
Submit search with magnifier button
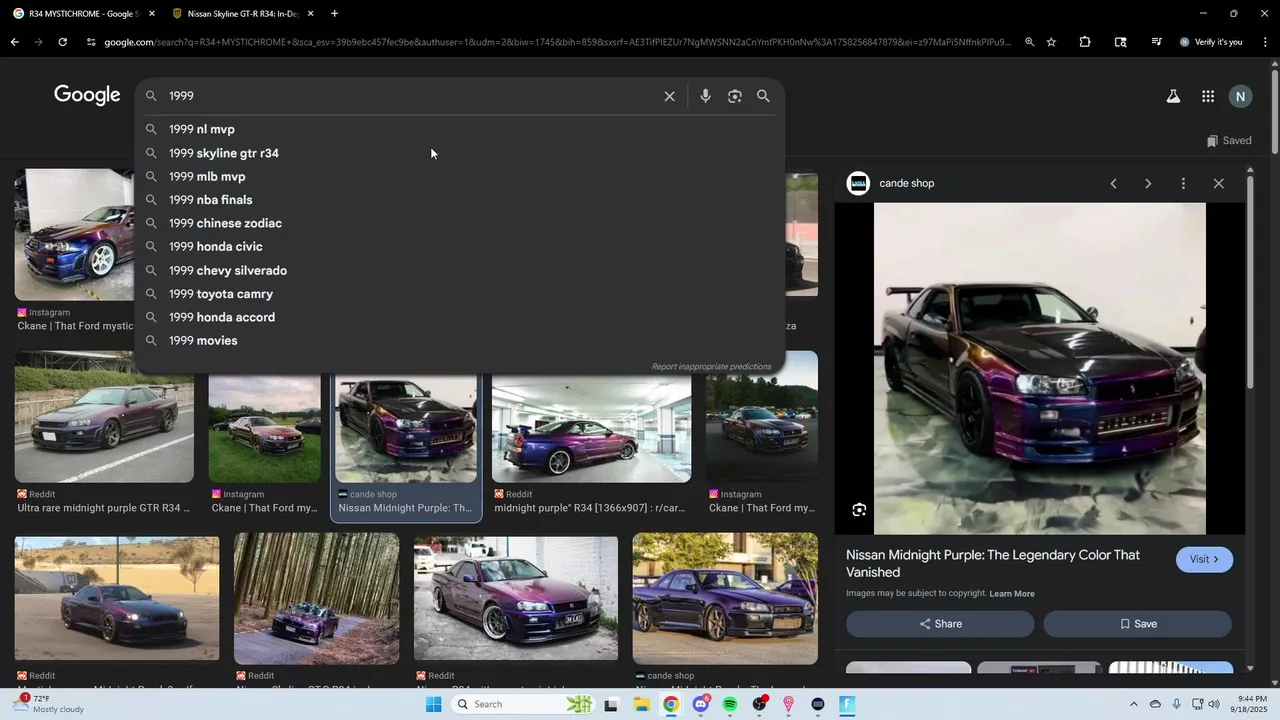763,96
